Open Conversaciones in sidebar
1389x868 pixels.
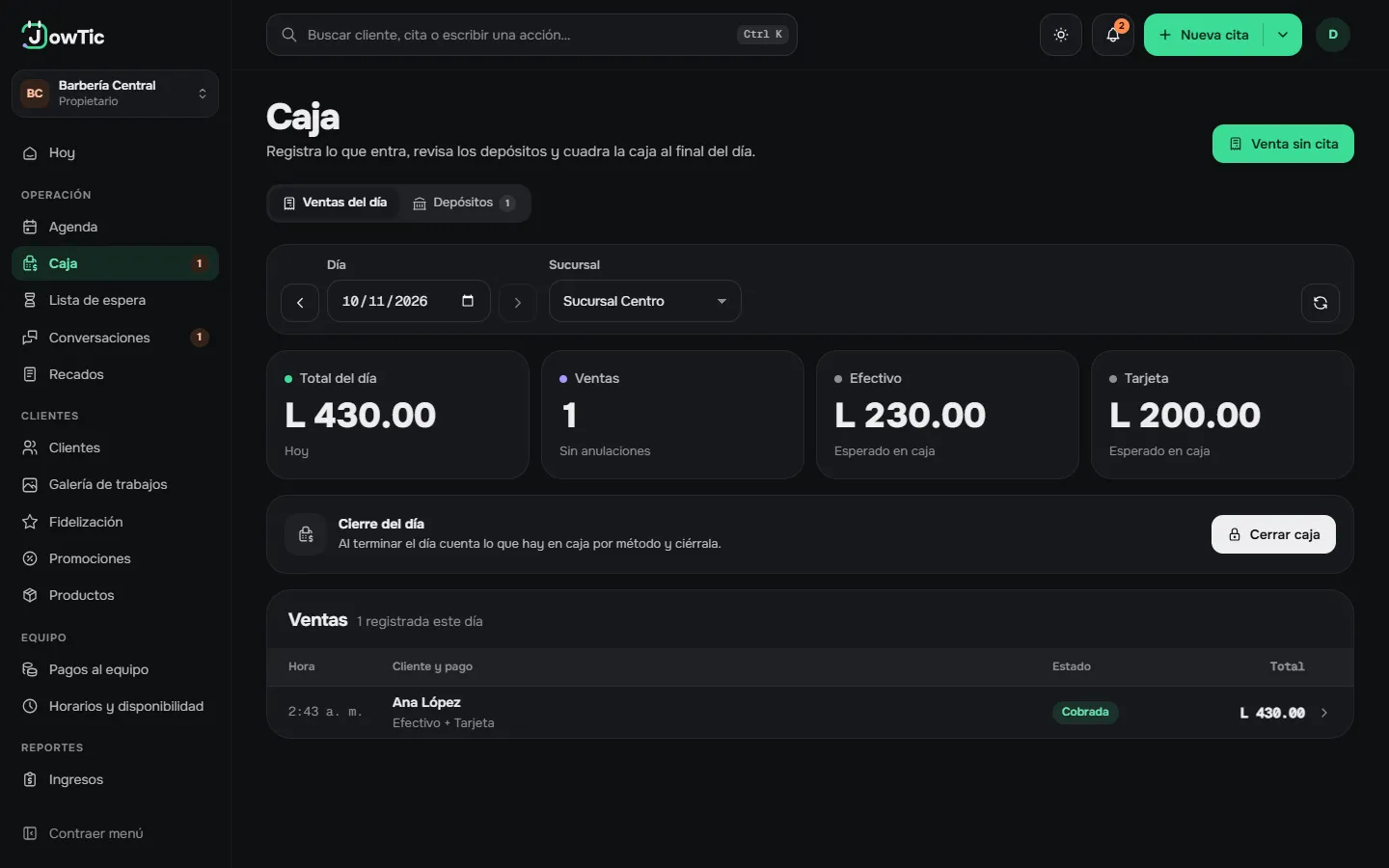(x=115, y=338)
